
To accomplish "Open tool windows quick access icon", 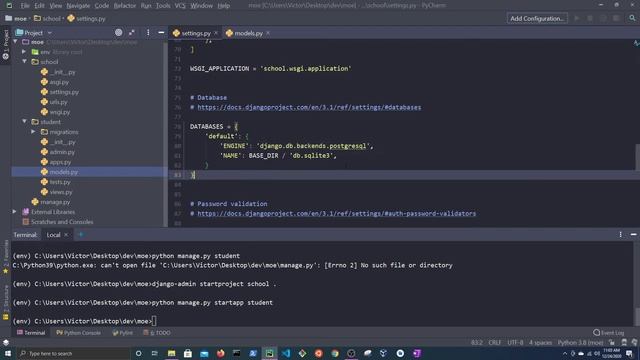I will (x=6, y=342).
